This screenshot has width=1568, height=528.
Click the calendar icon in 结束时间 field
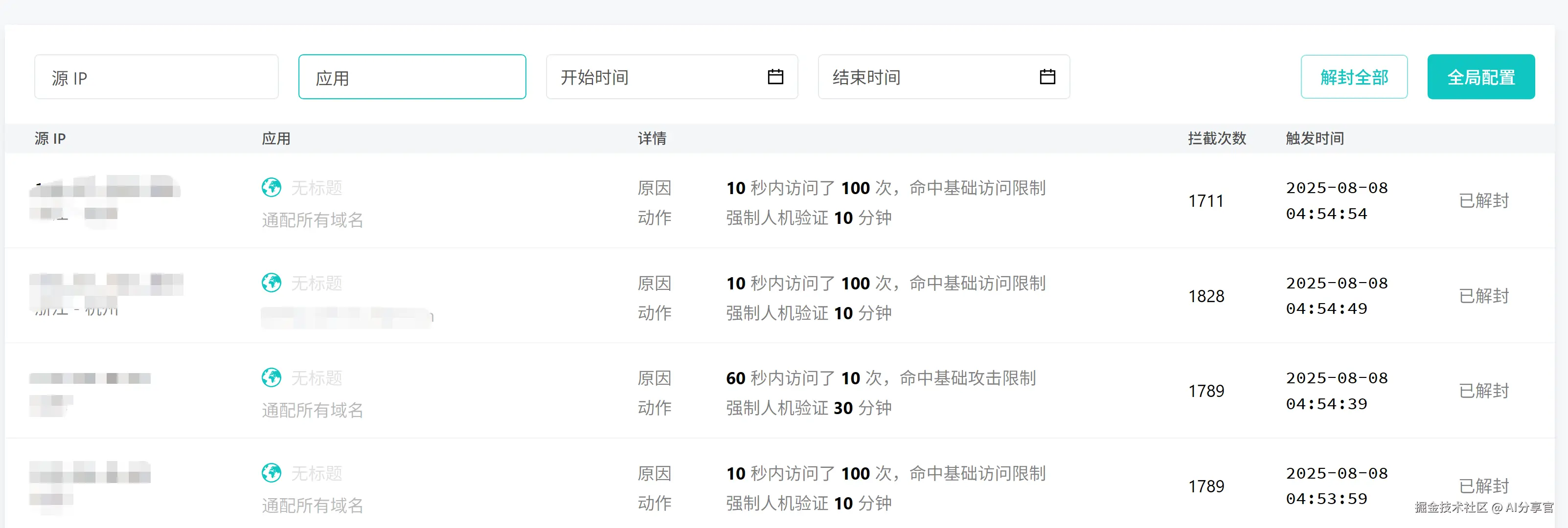click(1047, 77)
